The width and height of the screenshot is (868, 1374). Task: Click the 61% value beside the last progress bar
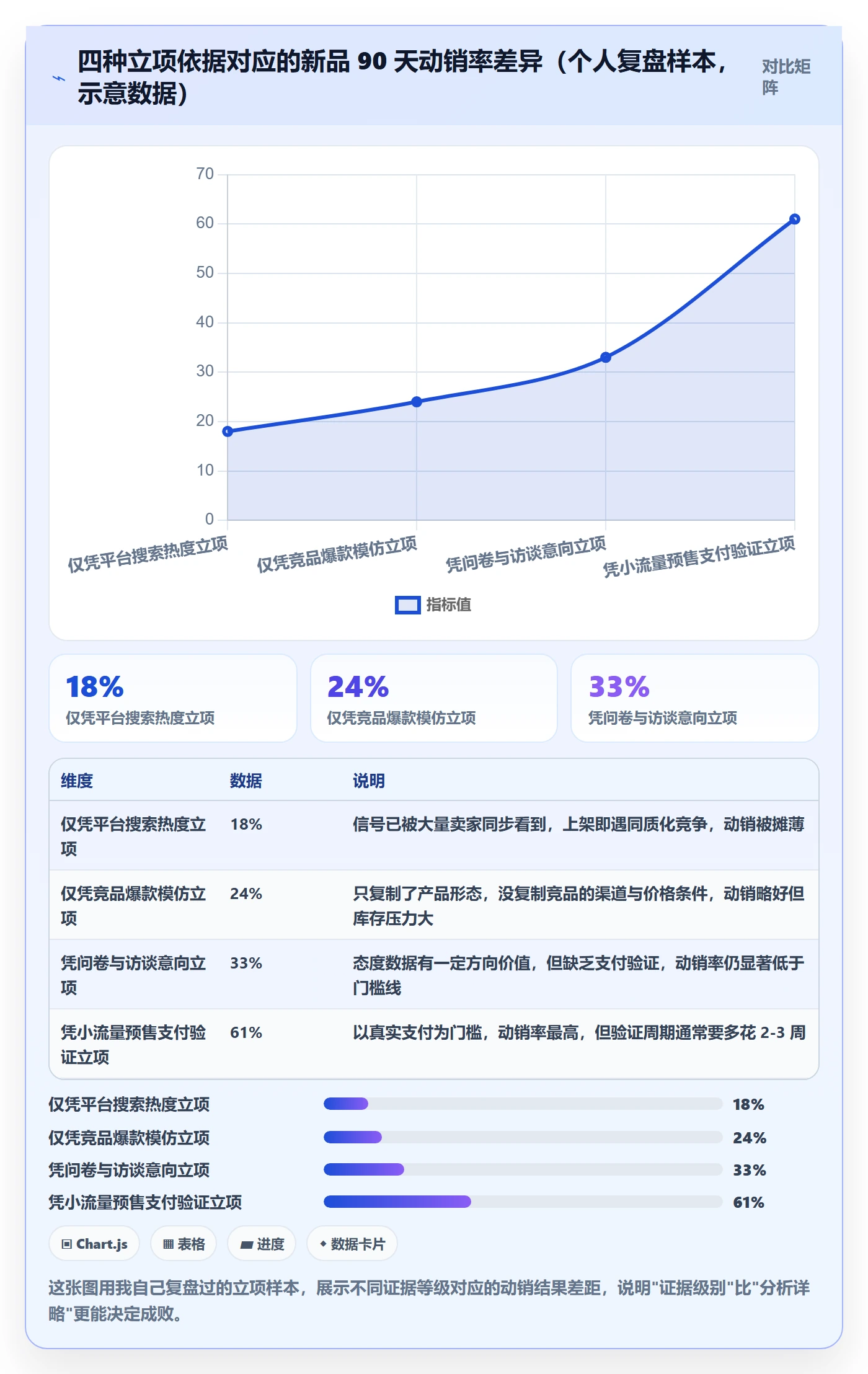[x=748, y=1202]
